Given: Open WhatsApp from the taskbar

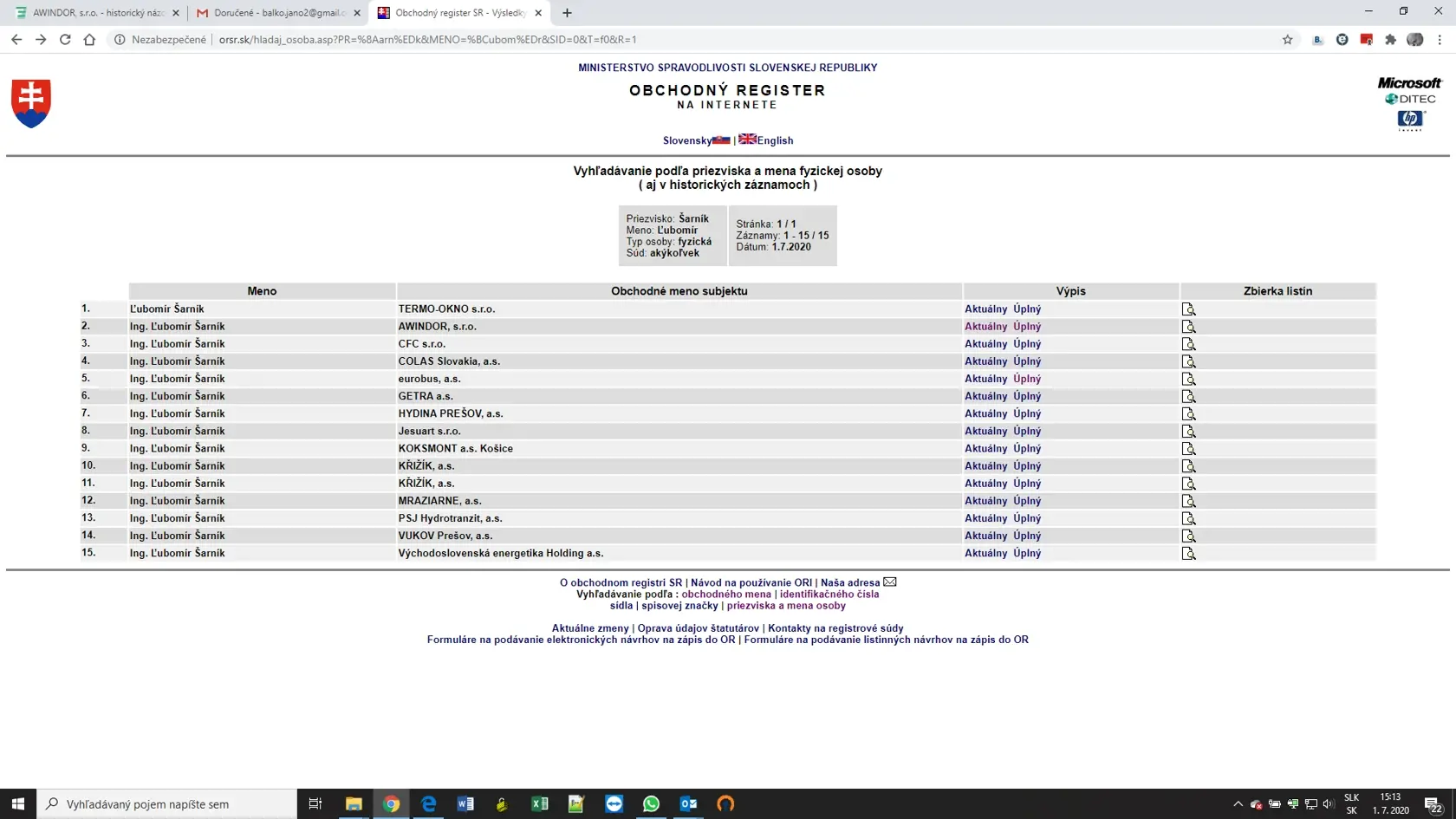Looking at the screenshot, I should tap(652, 803).
